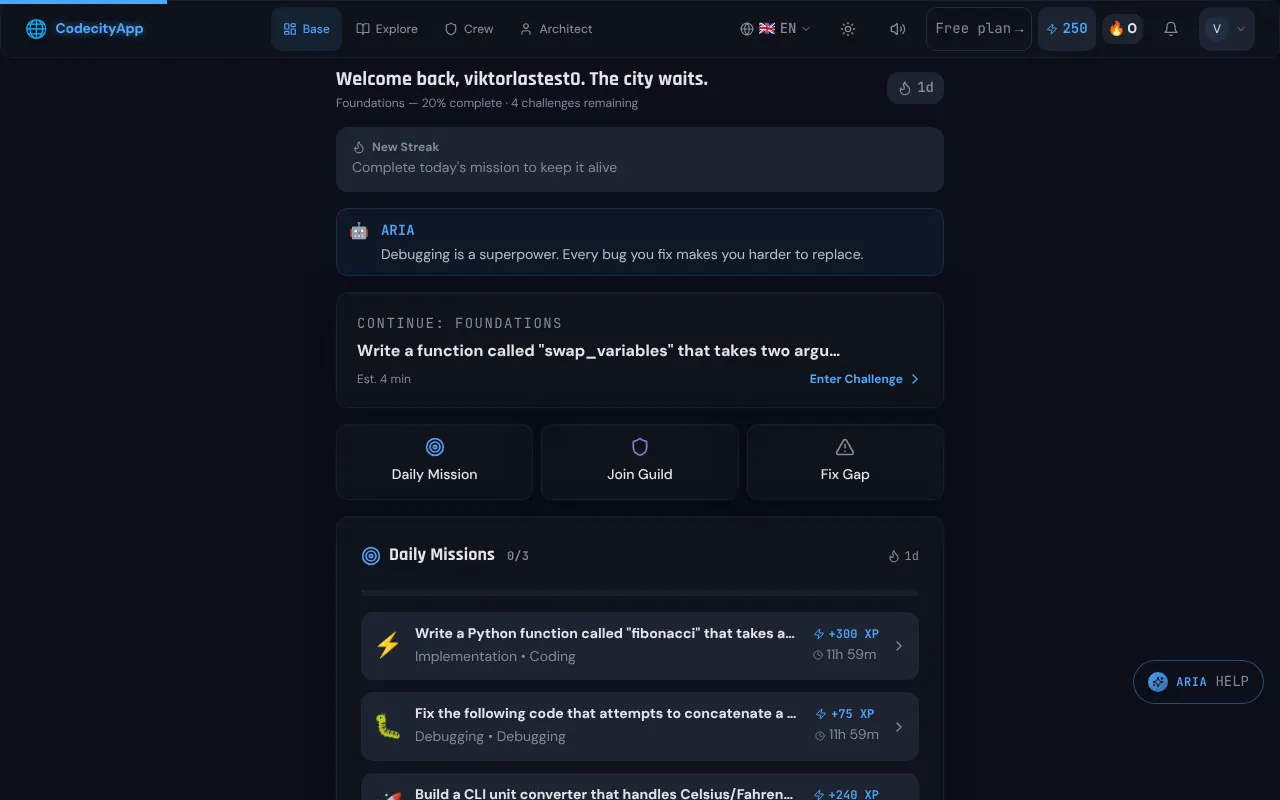Click the Free plan upgrade button
Image resolution: width=1280 pixels, height=800 pixels.
tap(979, 29)
